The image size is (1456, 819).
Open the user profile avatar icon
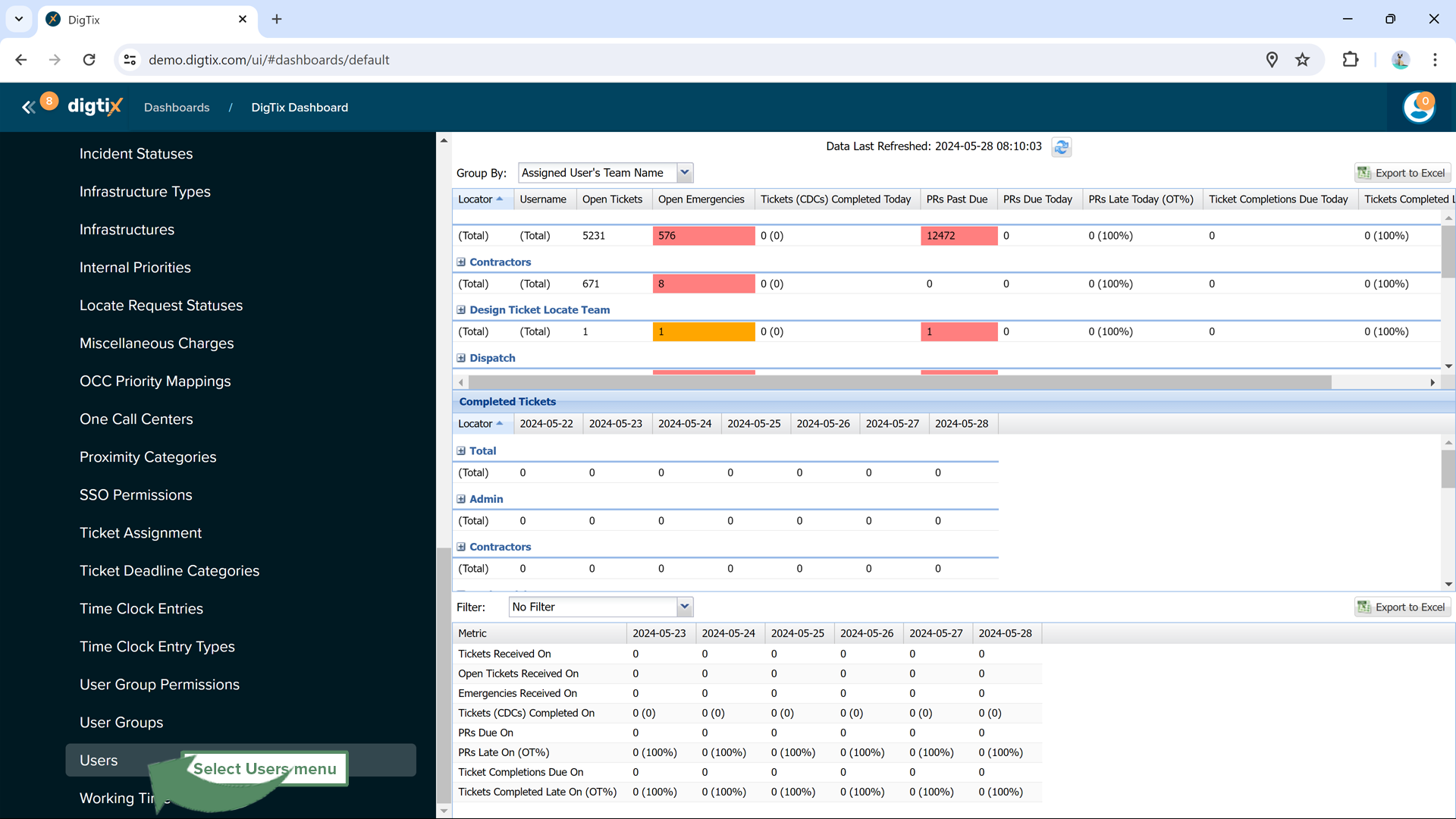click(x=1418, y=108)
